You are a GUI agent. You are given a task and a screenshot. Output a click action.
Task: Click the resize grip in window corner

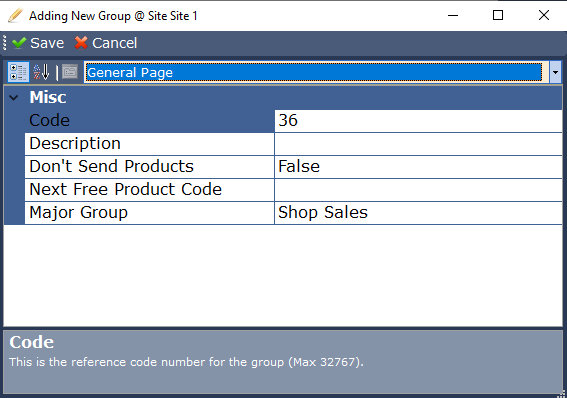(562, 394)
